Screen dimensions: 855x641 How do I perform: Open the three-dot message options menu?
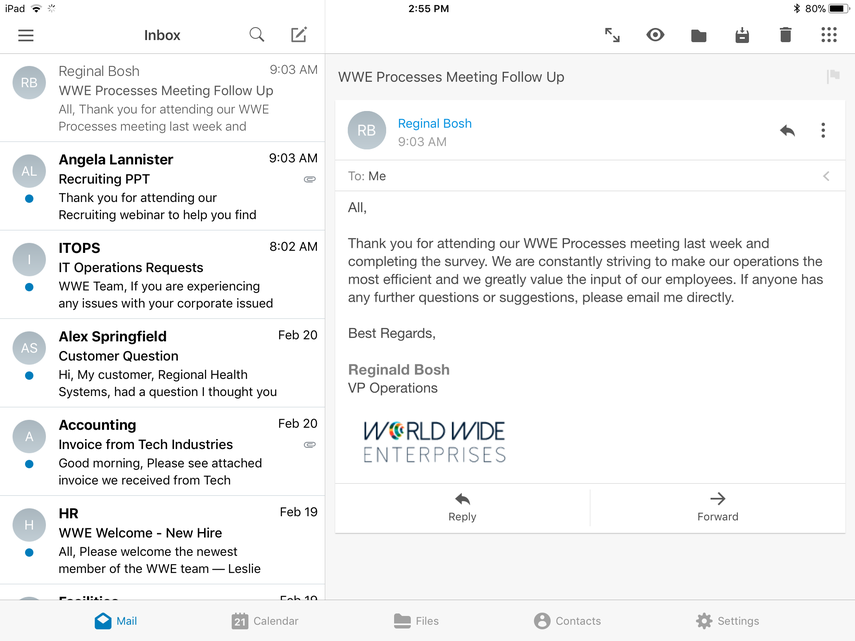click(823, 131)
